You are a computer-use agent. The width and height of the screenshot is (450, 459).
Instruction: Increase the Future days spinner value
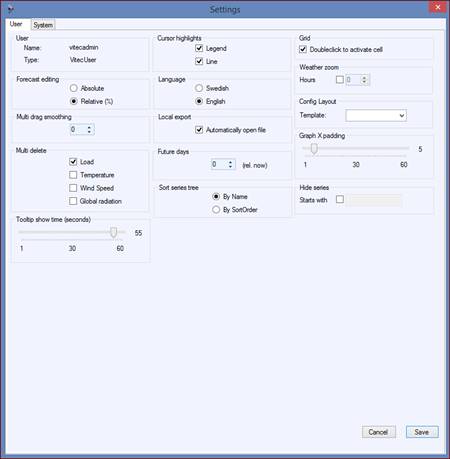[230, 162]
